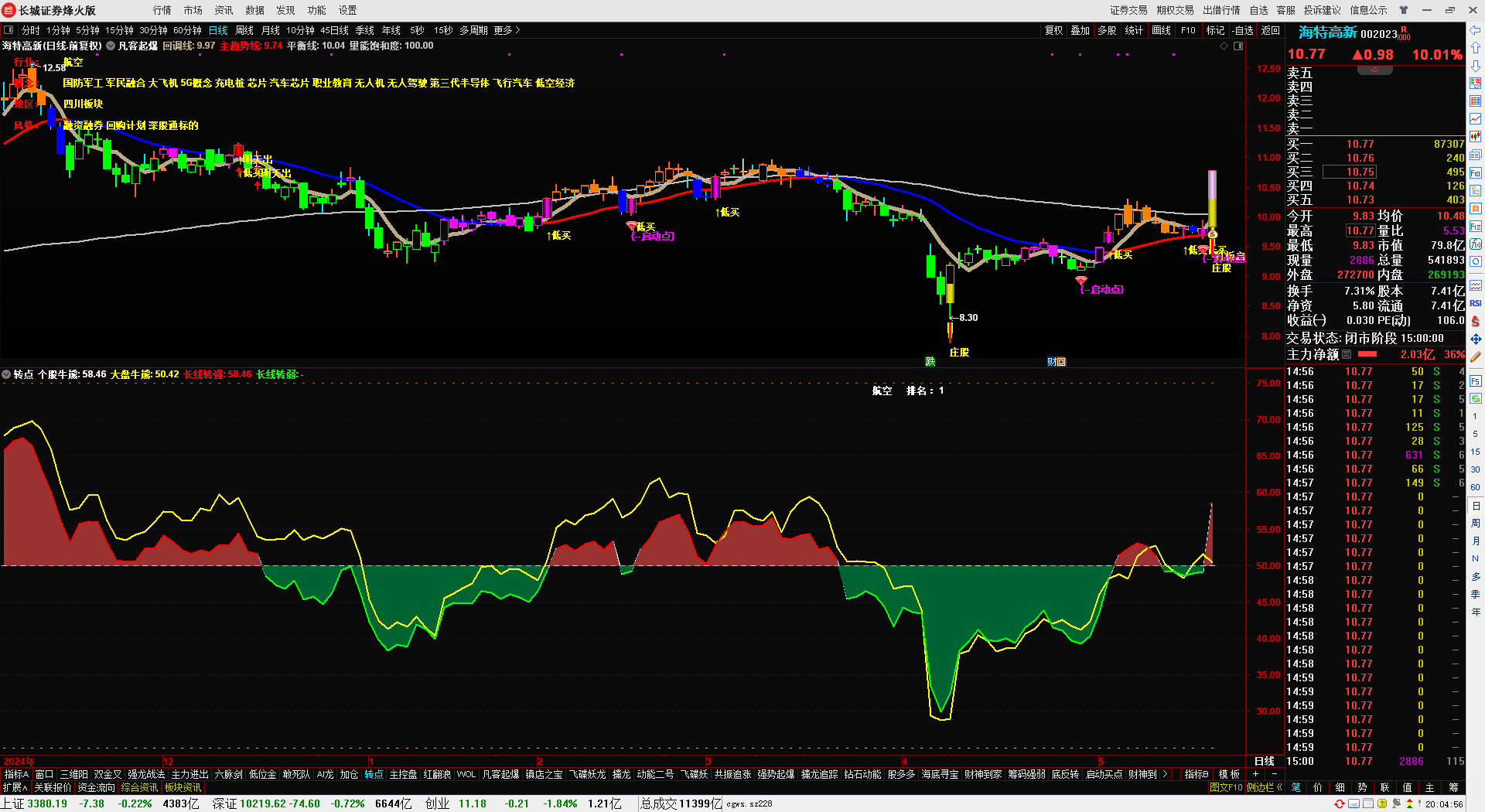
Task: Click 证券交易 trading link
Action: click(x=1128, y=10)
